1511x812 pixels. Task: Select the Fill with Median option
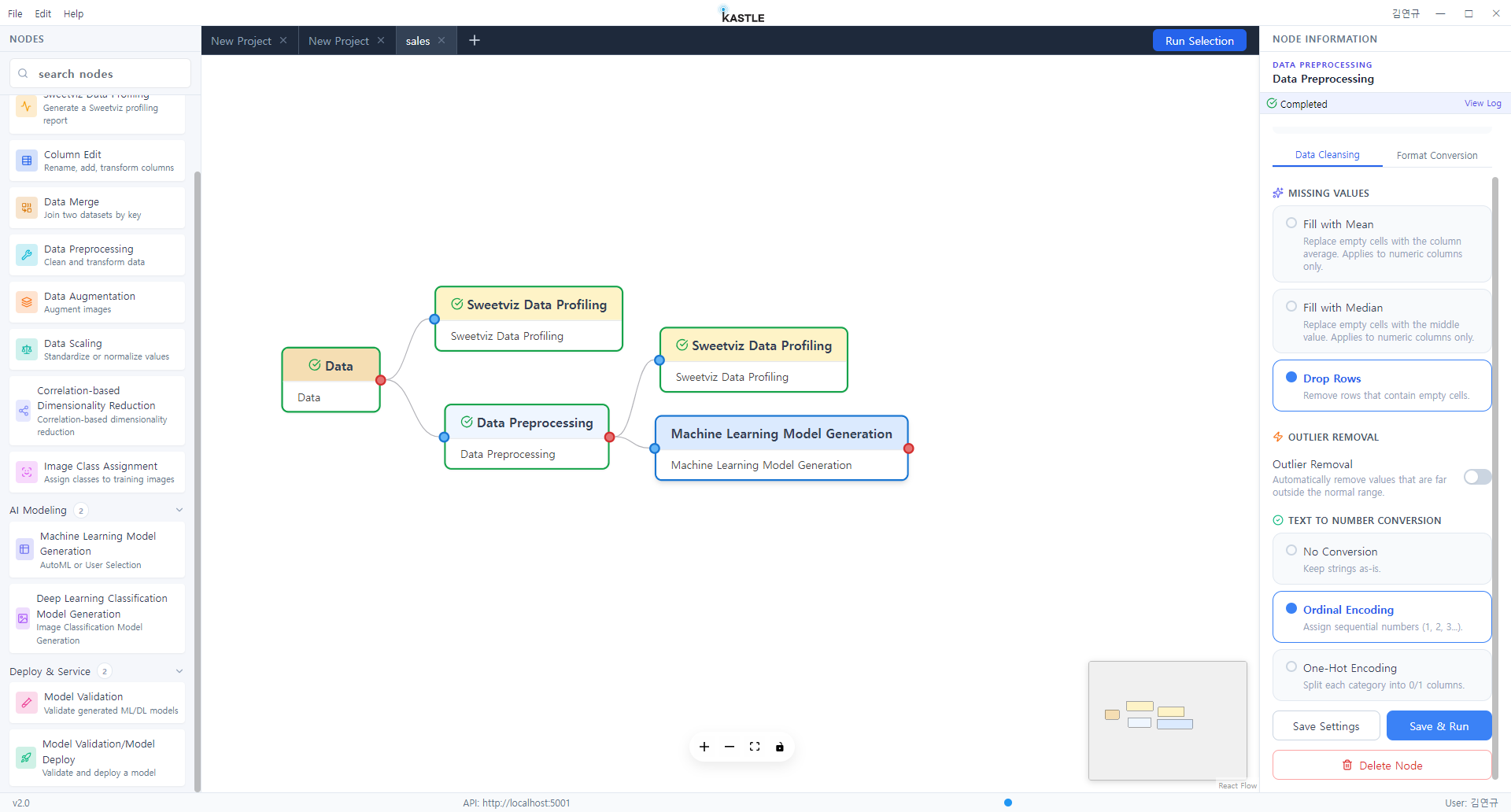[x=1382, y=321]
